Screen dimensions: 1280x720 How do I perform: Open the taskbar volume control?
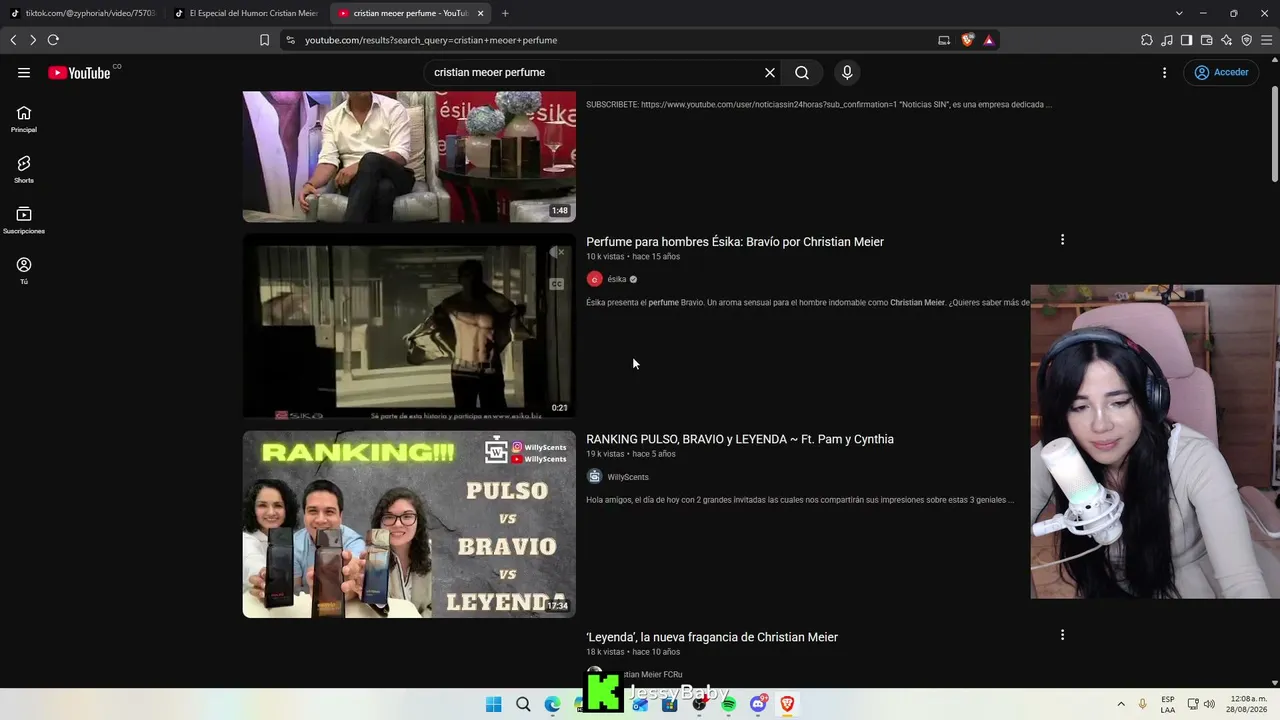pyautogui.click(x=1210, y=704)
